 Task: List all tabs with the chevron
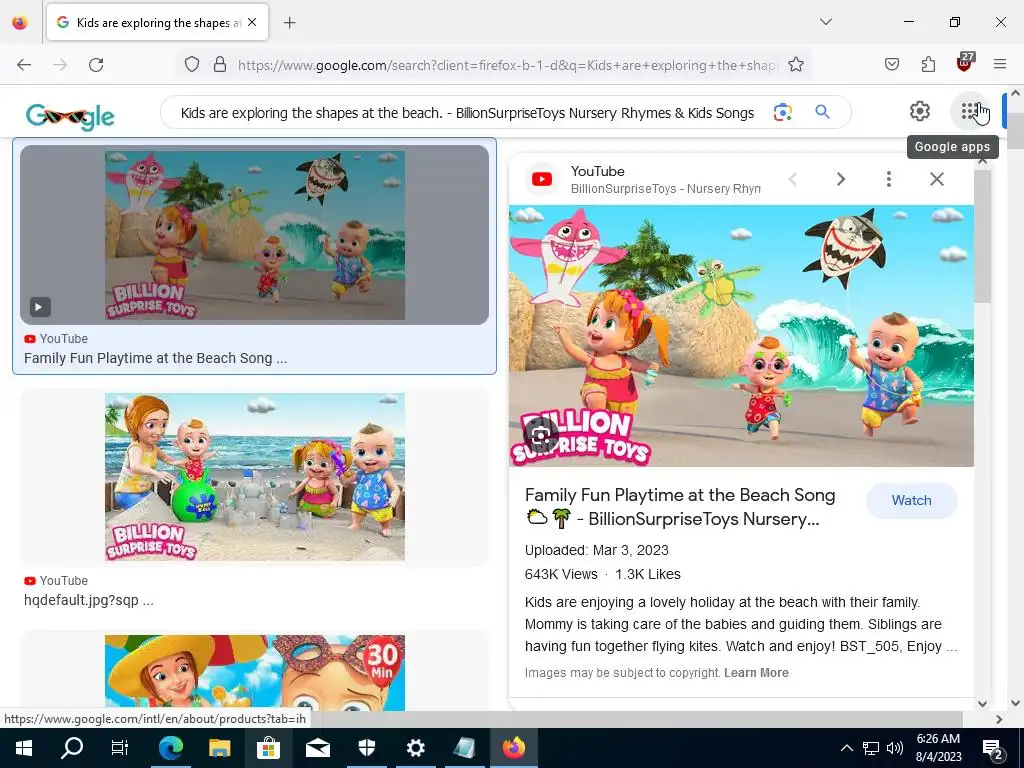point(825,22)
